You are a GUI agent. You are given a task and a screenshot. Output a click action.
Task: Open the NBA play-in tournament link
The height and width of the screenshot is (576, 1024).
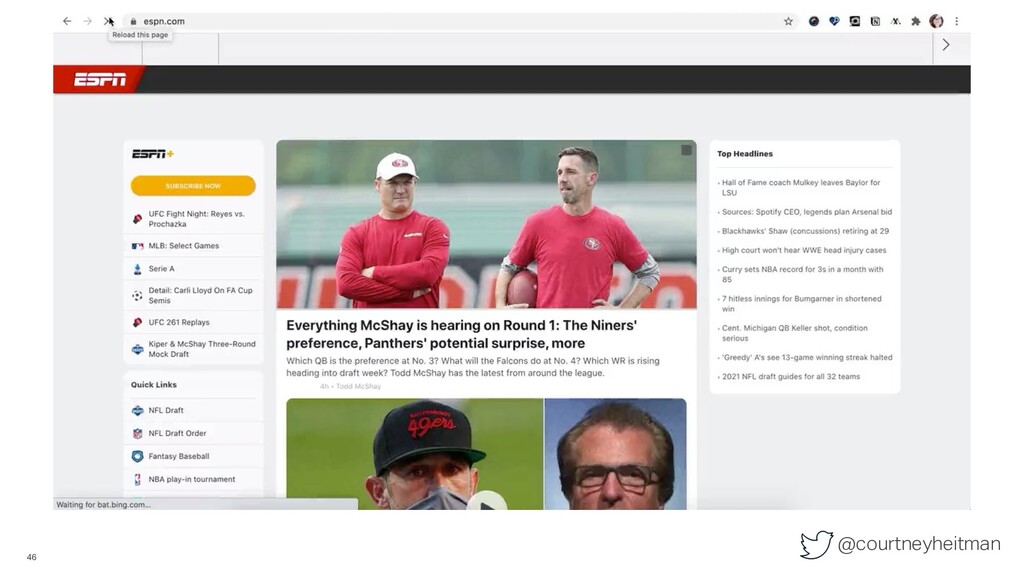coord(191,479)
